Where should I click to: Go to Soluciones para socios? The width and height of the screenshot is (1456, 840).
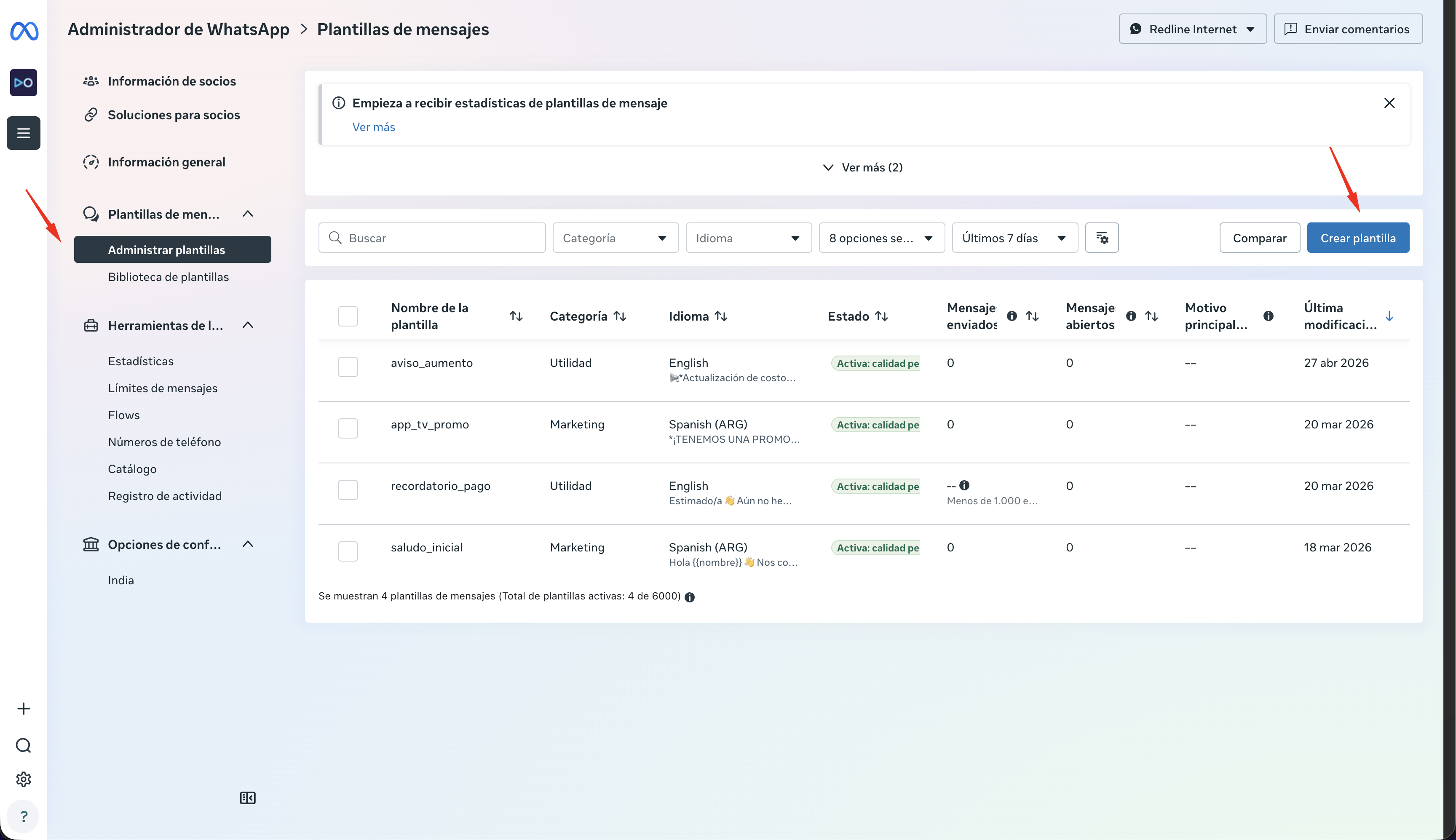(x=174, y=115)
